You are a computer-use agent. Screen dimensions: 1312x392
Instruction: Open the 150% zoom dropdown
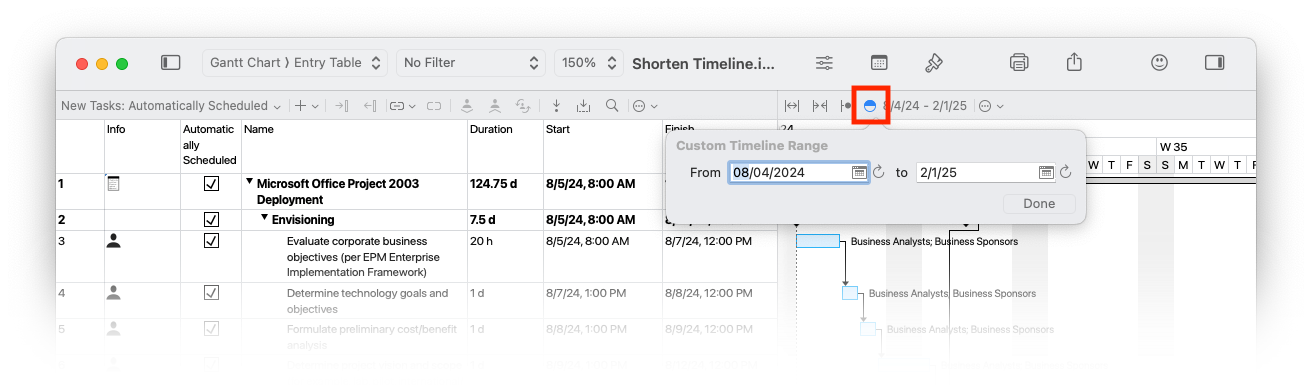pos(589,62)
